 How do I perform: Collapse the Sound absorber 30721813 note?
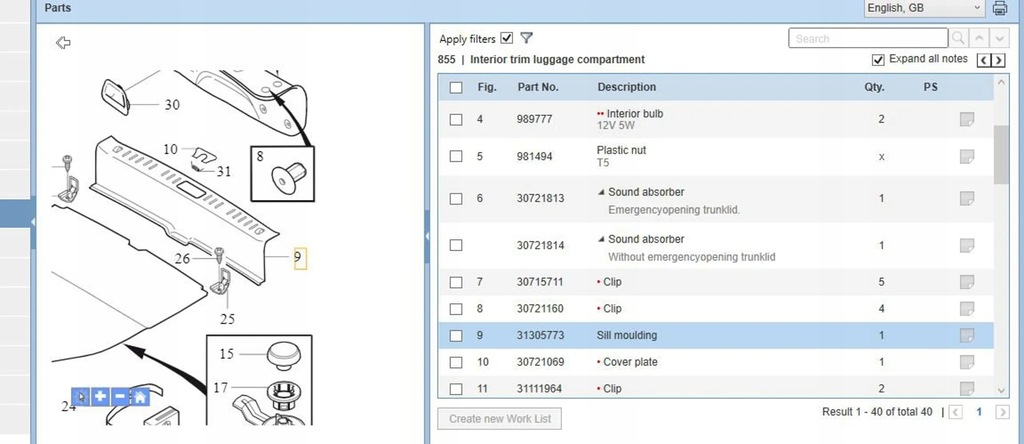point(601,192)
